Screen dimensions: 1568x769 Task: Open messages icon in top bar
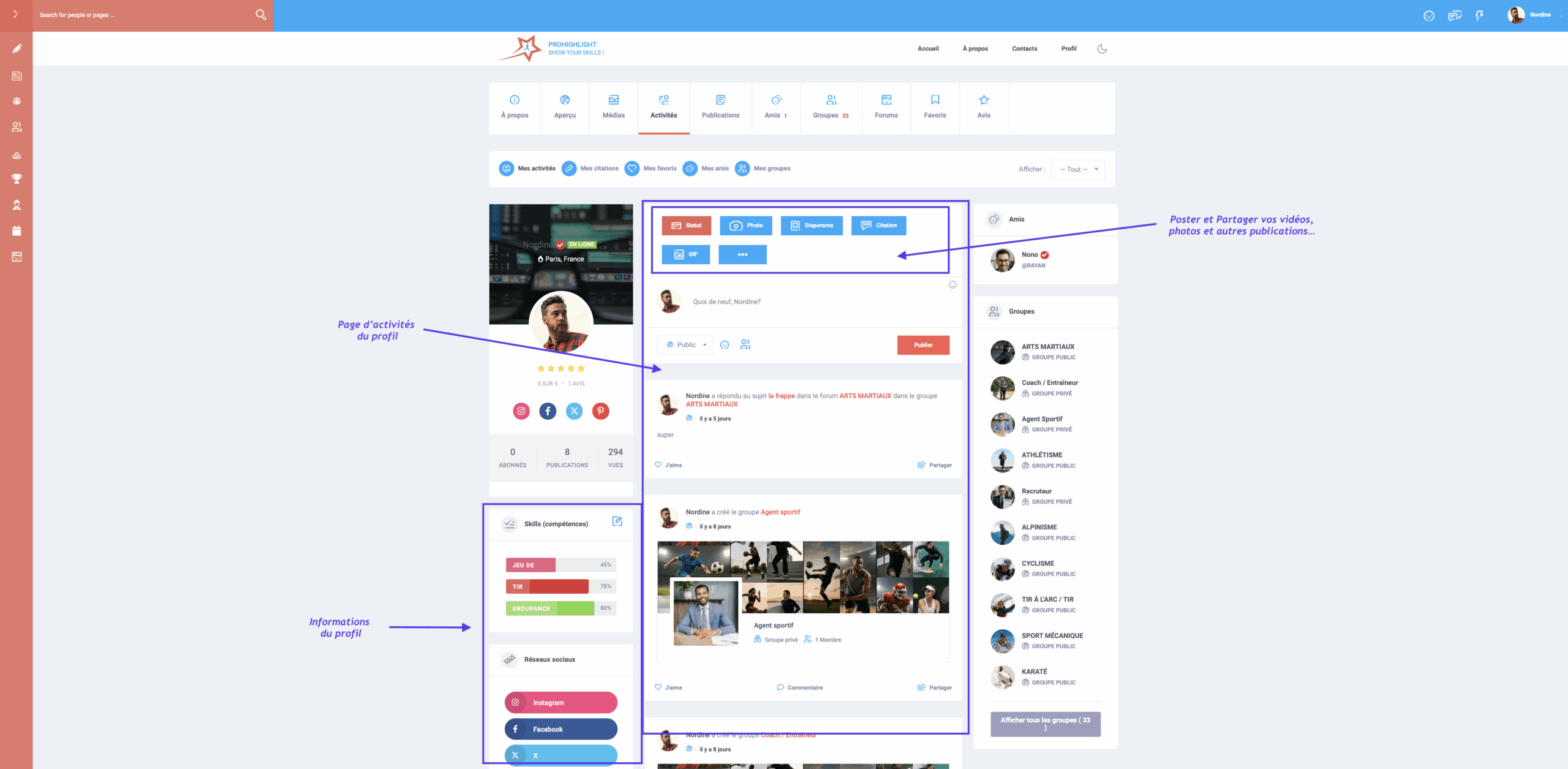point(1454,15)
